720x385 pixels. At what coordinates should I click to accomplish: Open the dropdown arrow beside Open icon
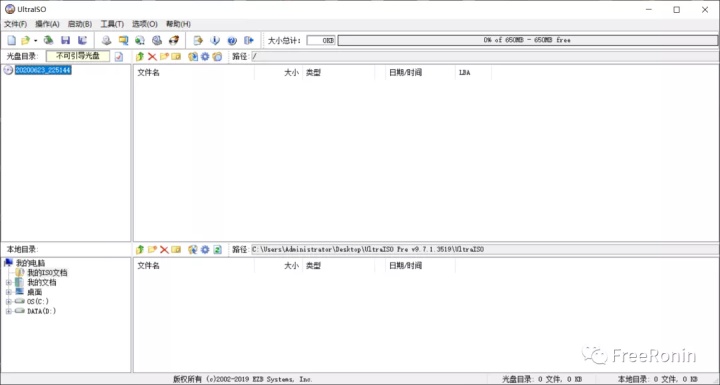click(x=35, y=40)
